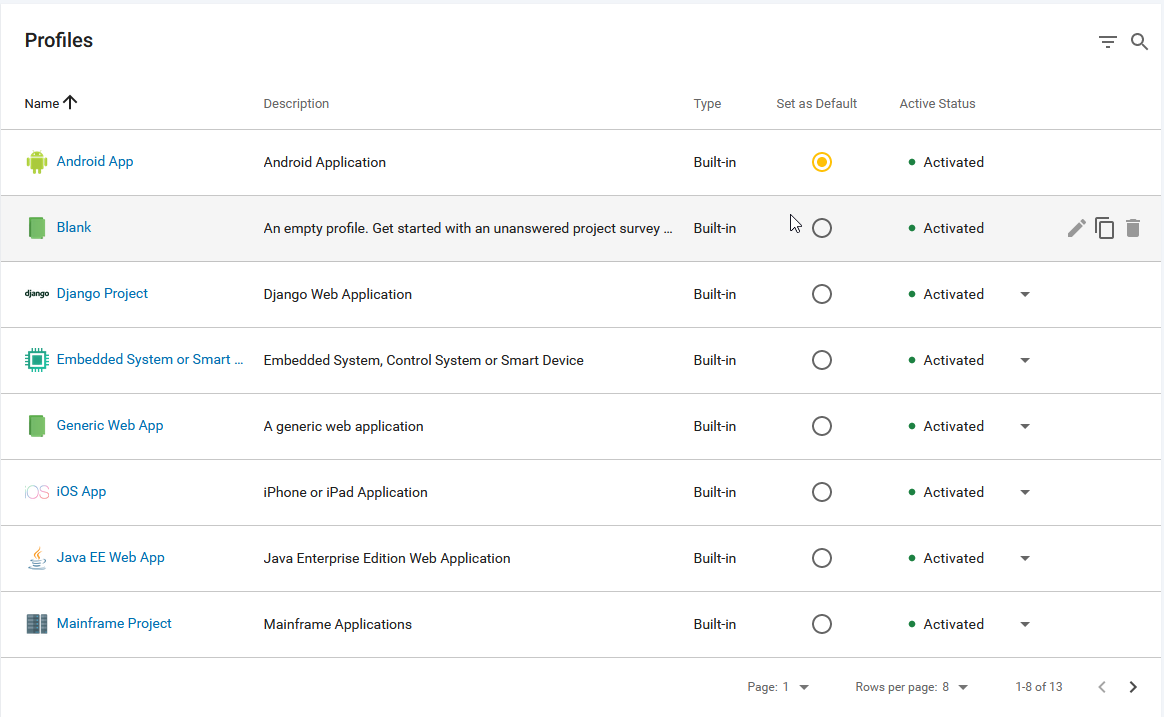Click the Active Status column header
Screen dimensions: 1164x717
[x=937, y=103]
